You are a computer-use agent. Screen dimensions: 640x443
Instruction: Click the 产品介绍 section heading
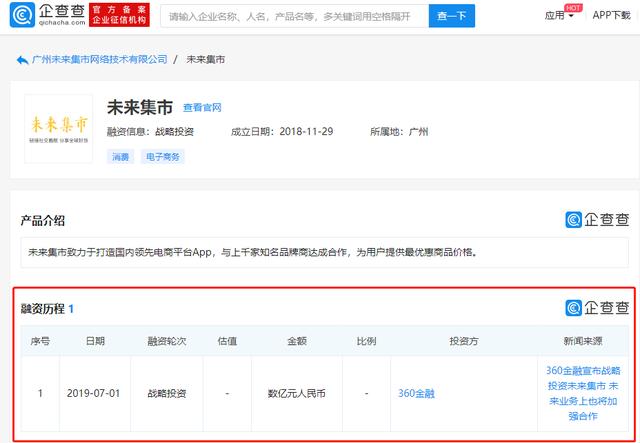[x=43, y=221]
